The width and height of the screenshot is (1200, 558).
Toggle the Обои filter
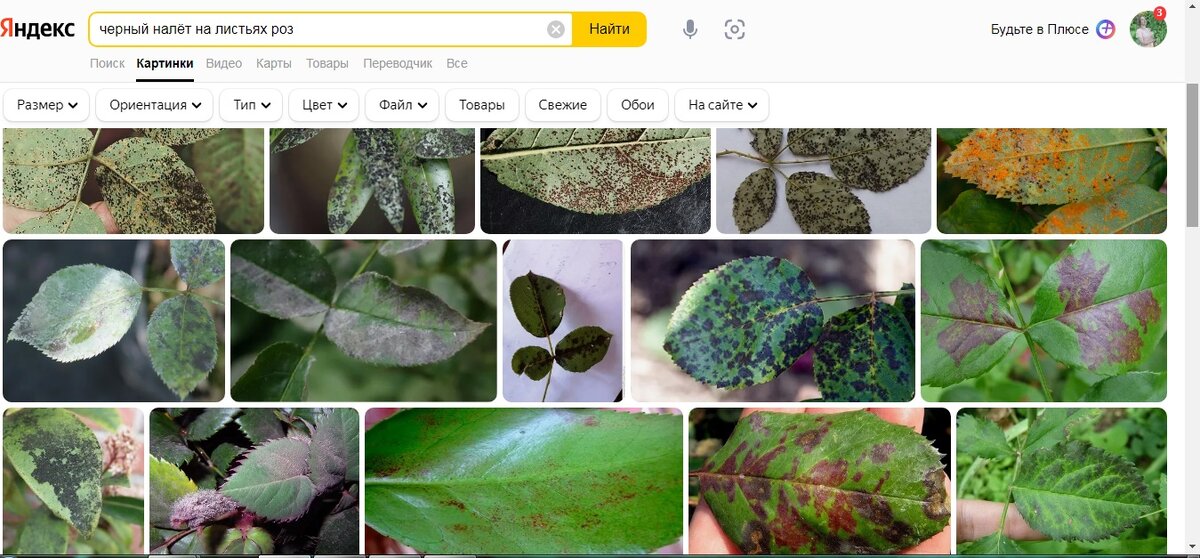tap(638, 105)
